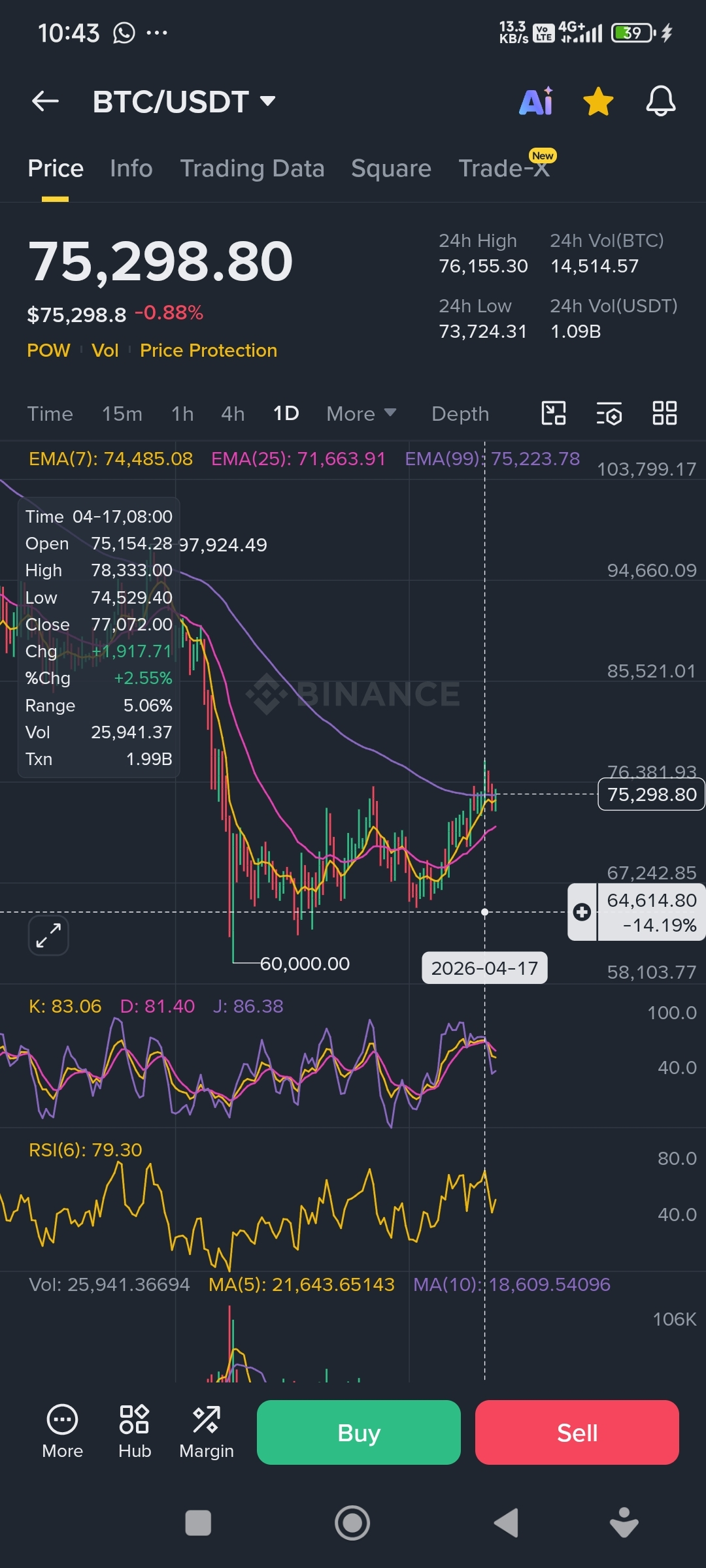
Task: Tap the Vol tag link
Action: 105,350
